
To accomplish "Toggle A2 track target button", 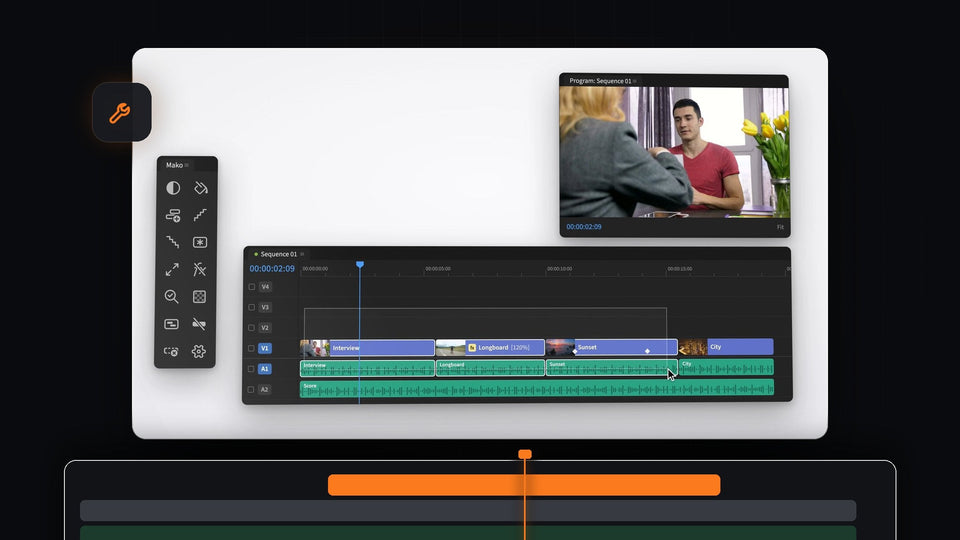I will coord(264,389).
